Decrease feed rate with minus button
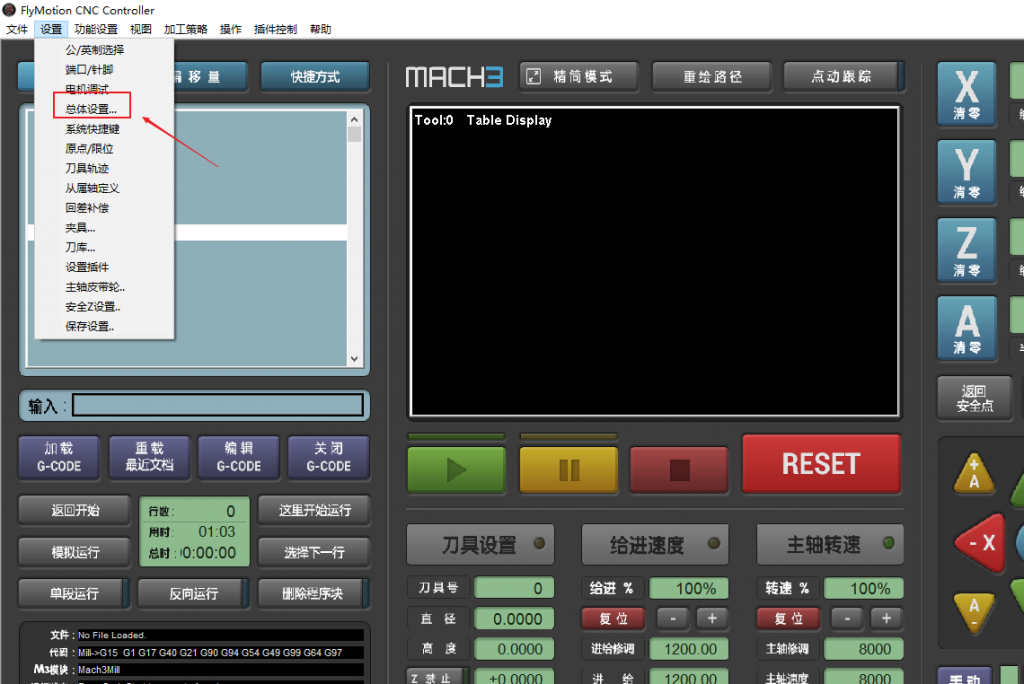This screenshot has height=684, width=1024. click(673, 618)
